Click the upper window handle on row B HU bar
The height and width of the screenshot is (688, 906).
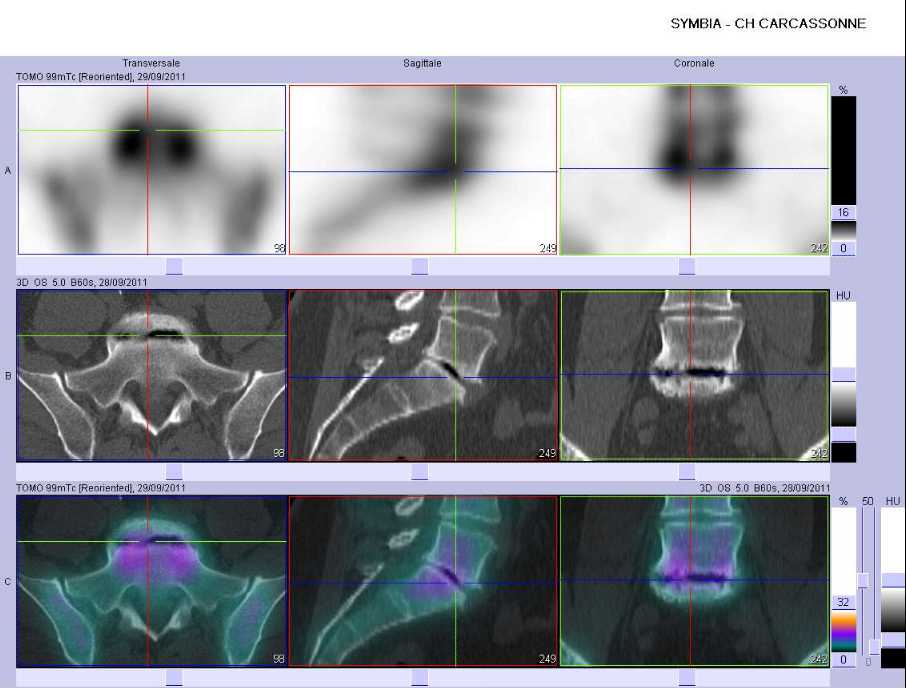click(x=843, y=374)
